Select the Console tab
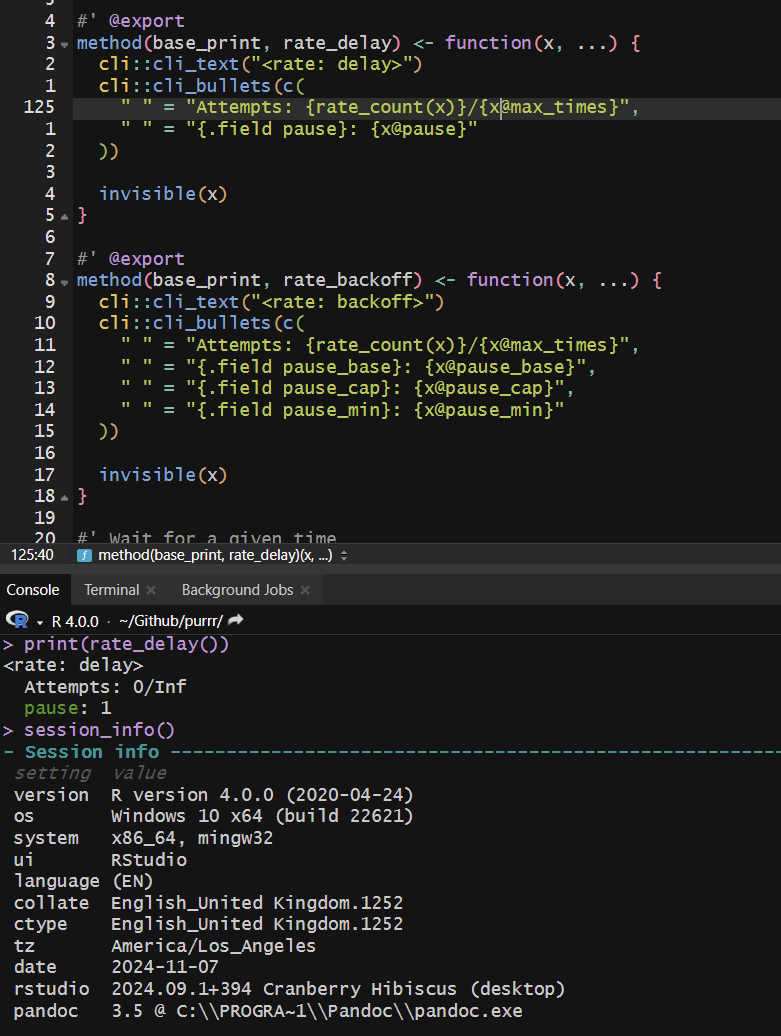Screen dimensions: 781x1036 pyautogui.click(x=33, y=590)
